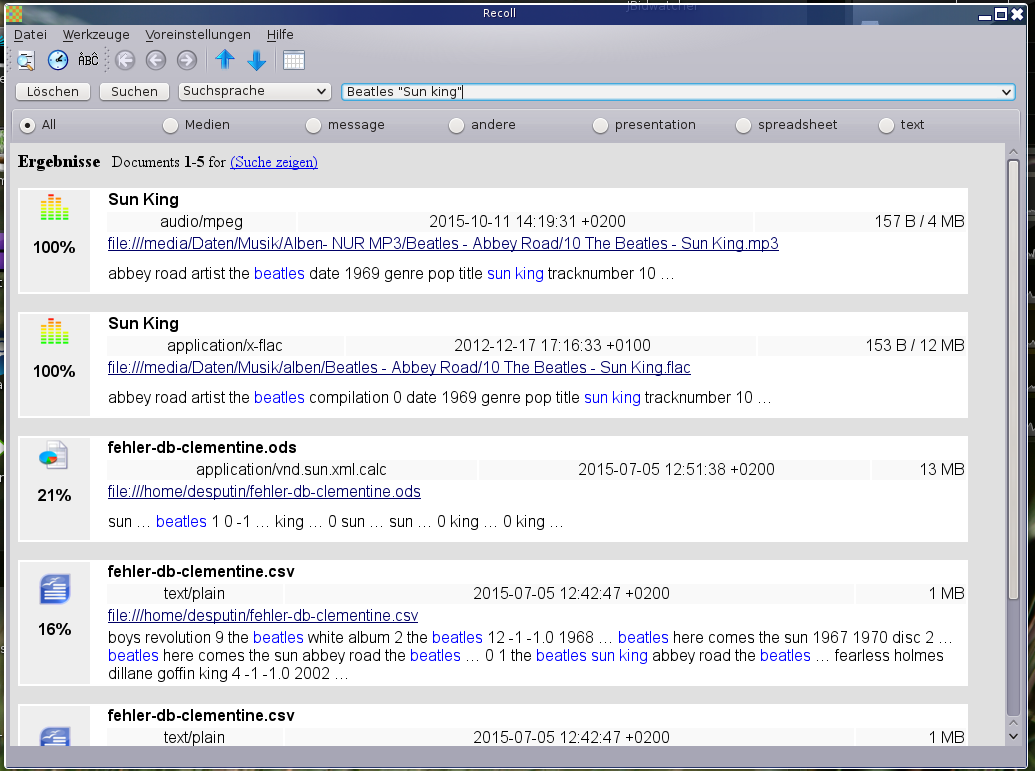
Task: Go to next results page arrow
Action: pos(187,61)
